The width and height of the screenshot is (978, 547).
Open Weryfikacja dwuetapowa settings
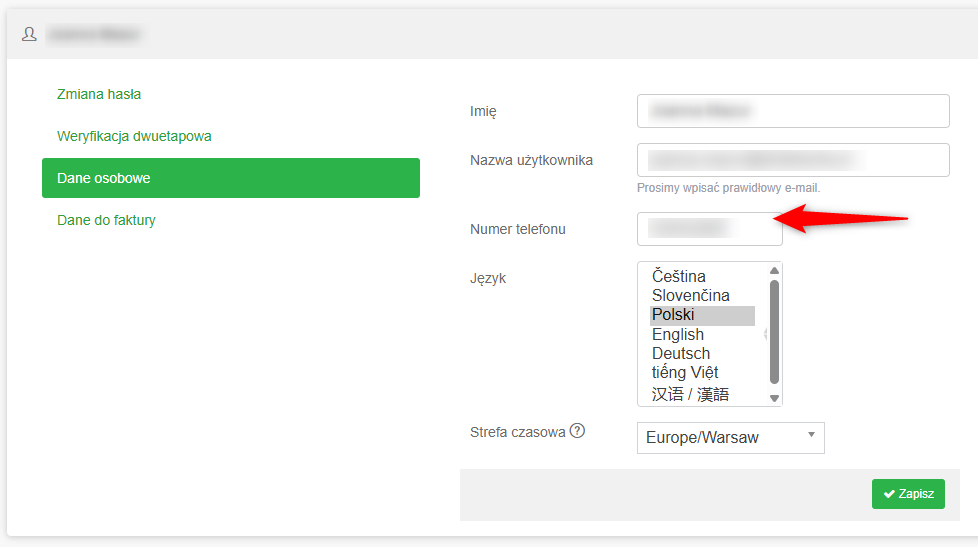[134, 136]
